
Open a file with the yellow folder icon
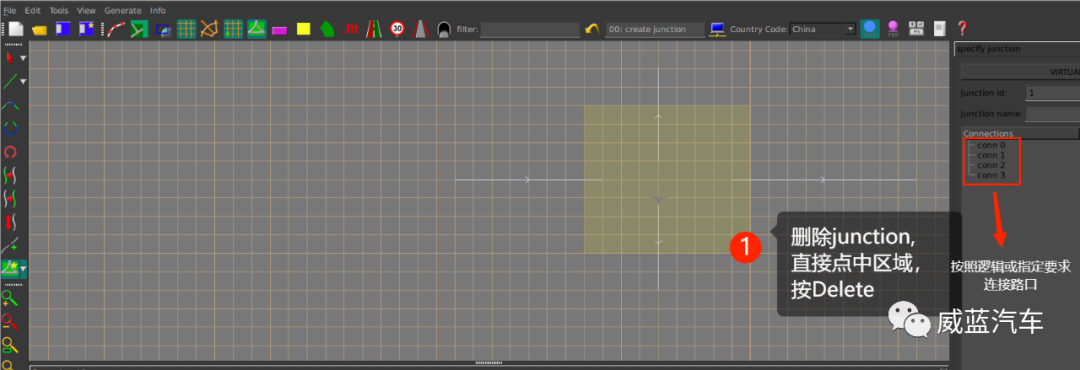tap(39, 30)
